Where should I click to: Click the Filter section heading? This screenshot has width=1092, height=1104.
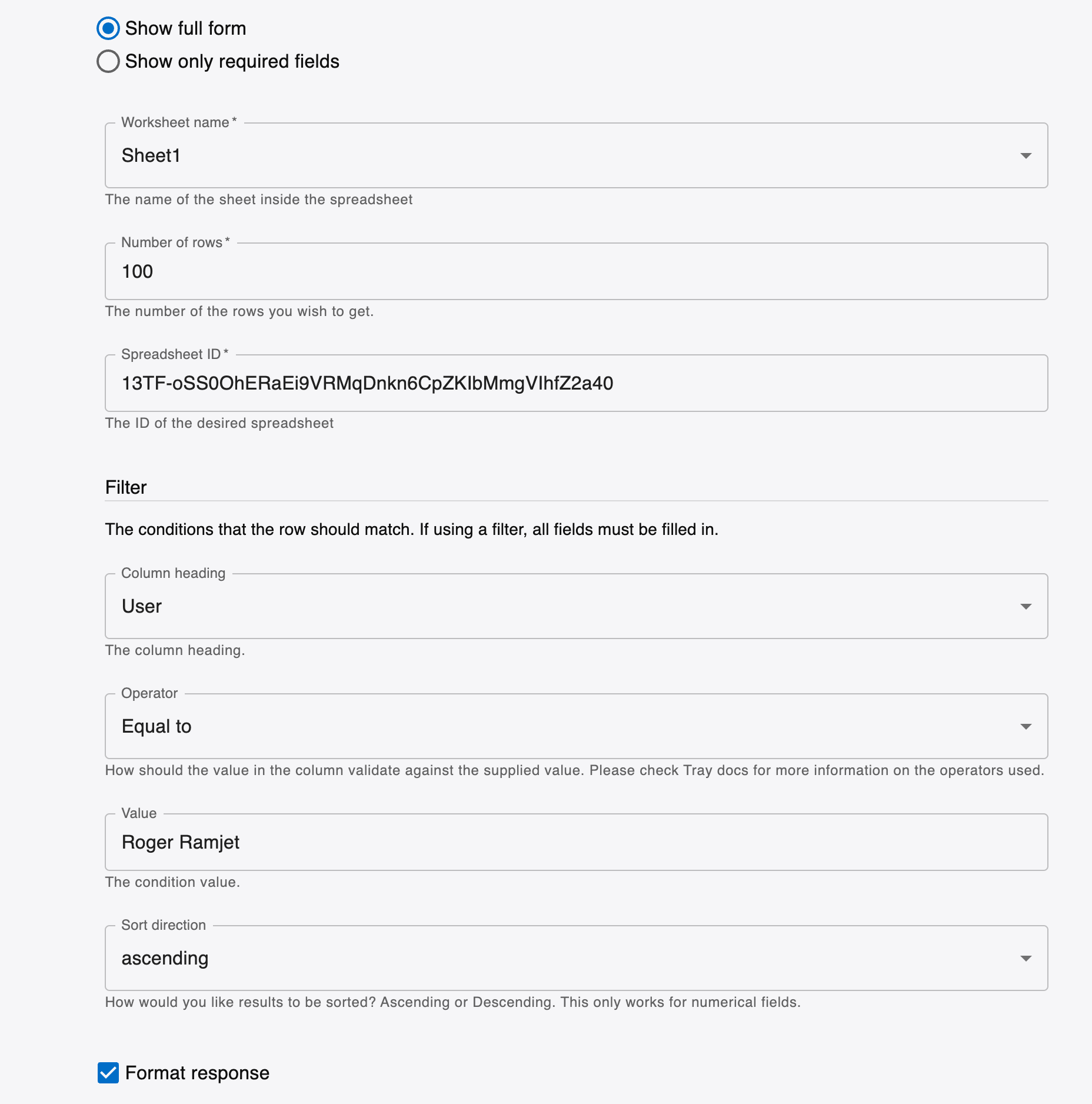pyautogui.click(x=126, y=487)
